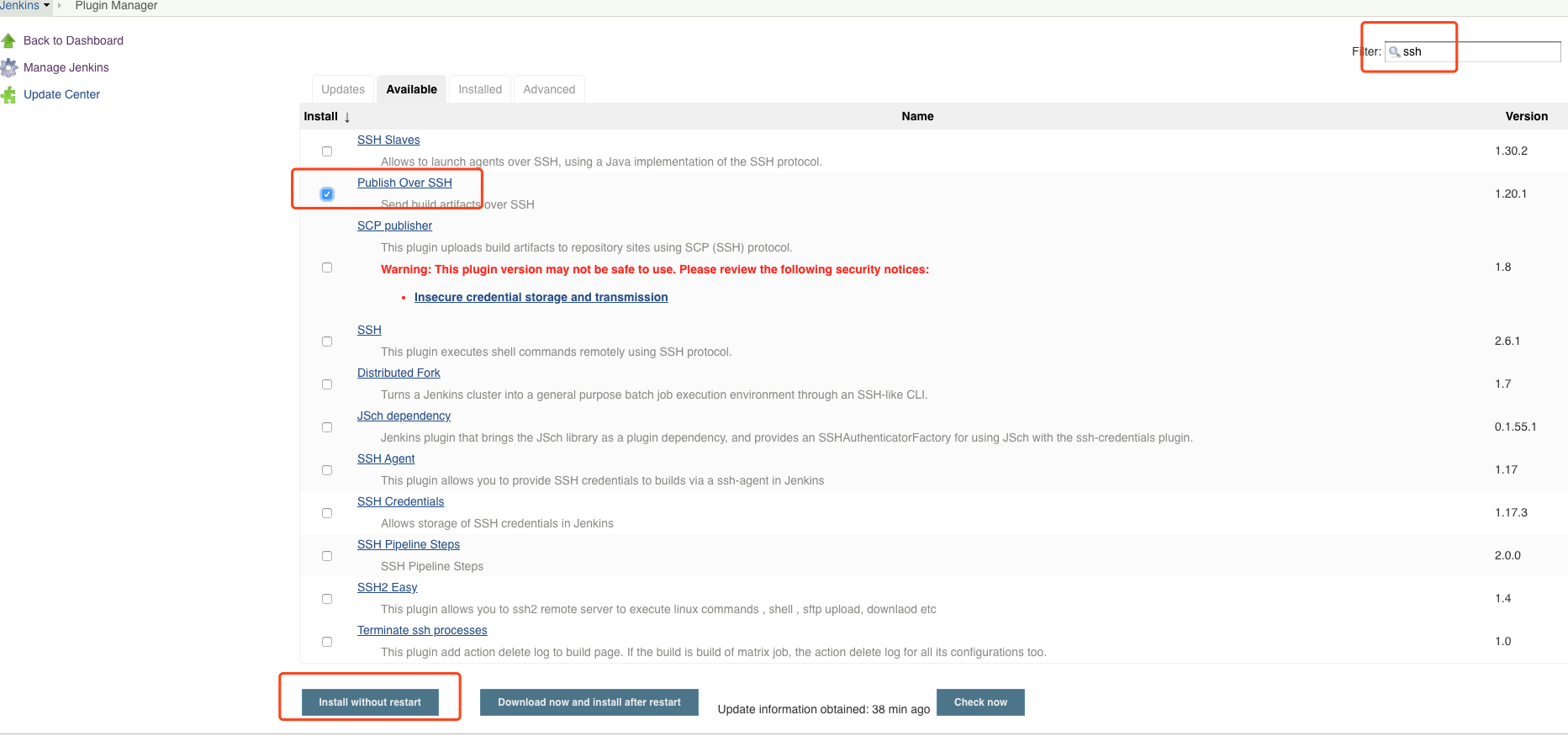The width and height of the screenshot is (1568, 736).
Task: Click the sort arrow beside Install header
Action: point(346,117)
